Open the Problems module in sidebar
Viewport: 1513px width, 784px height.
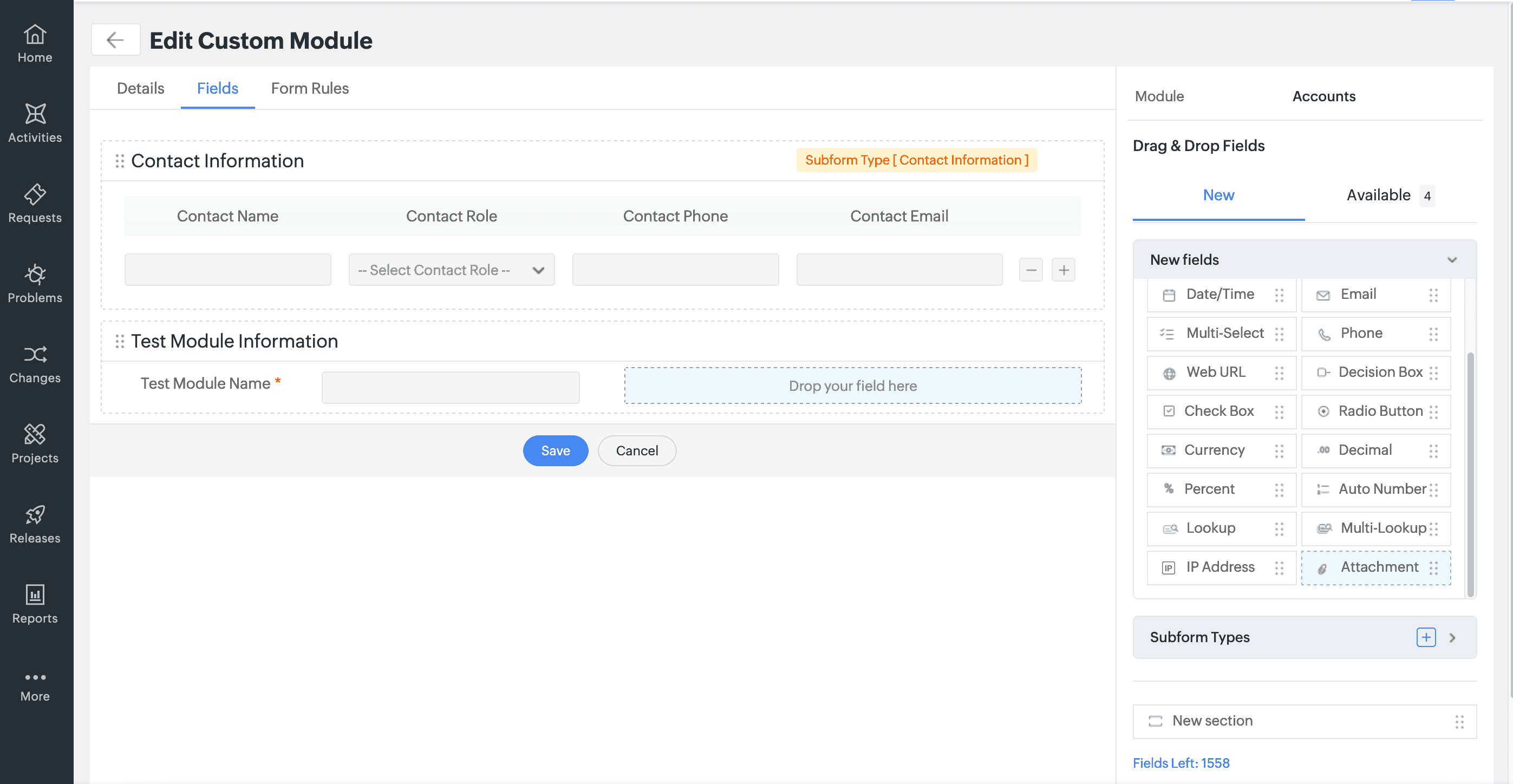click(x=35, y=283)
